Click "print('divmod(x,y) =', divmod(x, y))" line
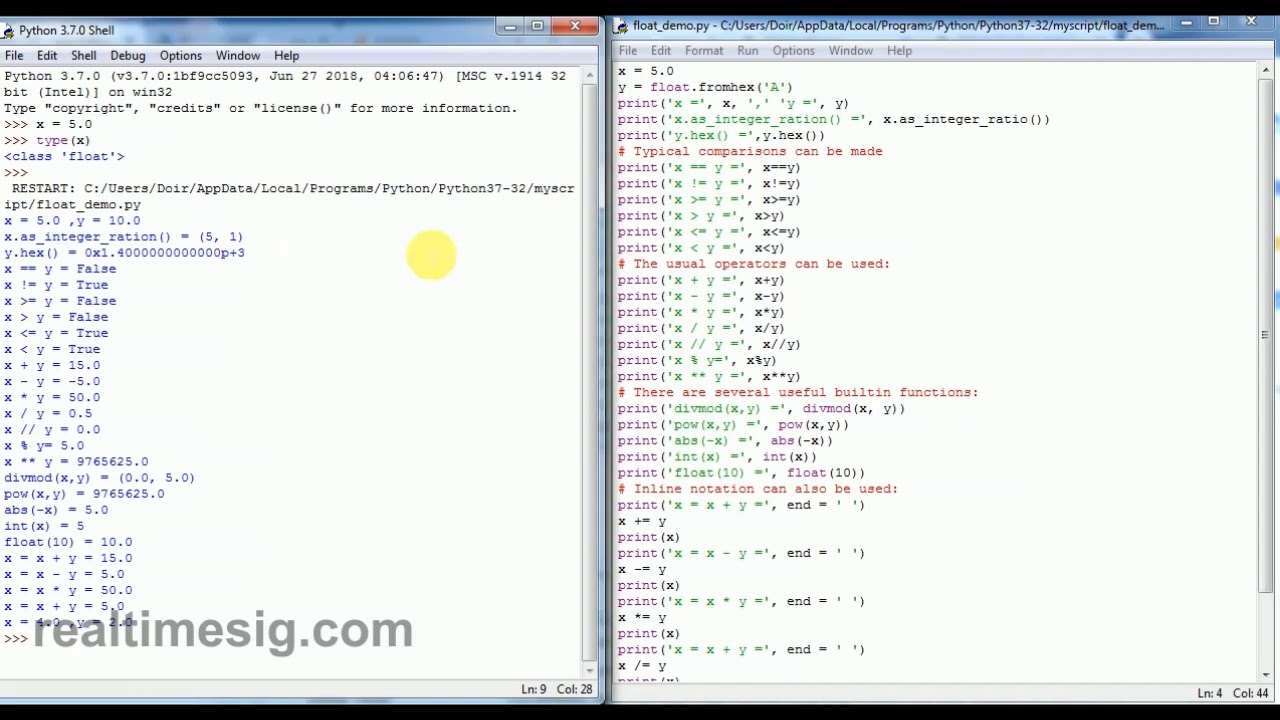1280x720 pixels. 761,408
